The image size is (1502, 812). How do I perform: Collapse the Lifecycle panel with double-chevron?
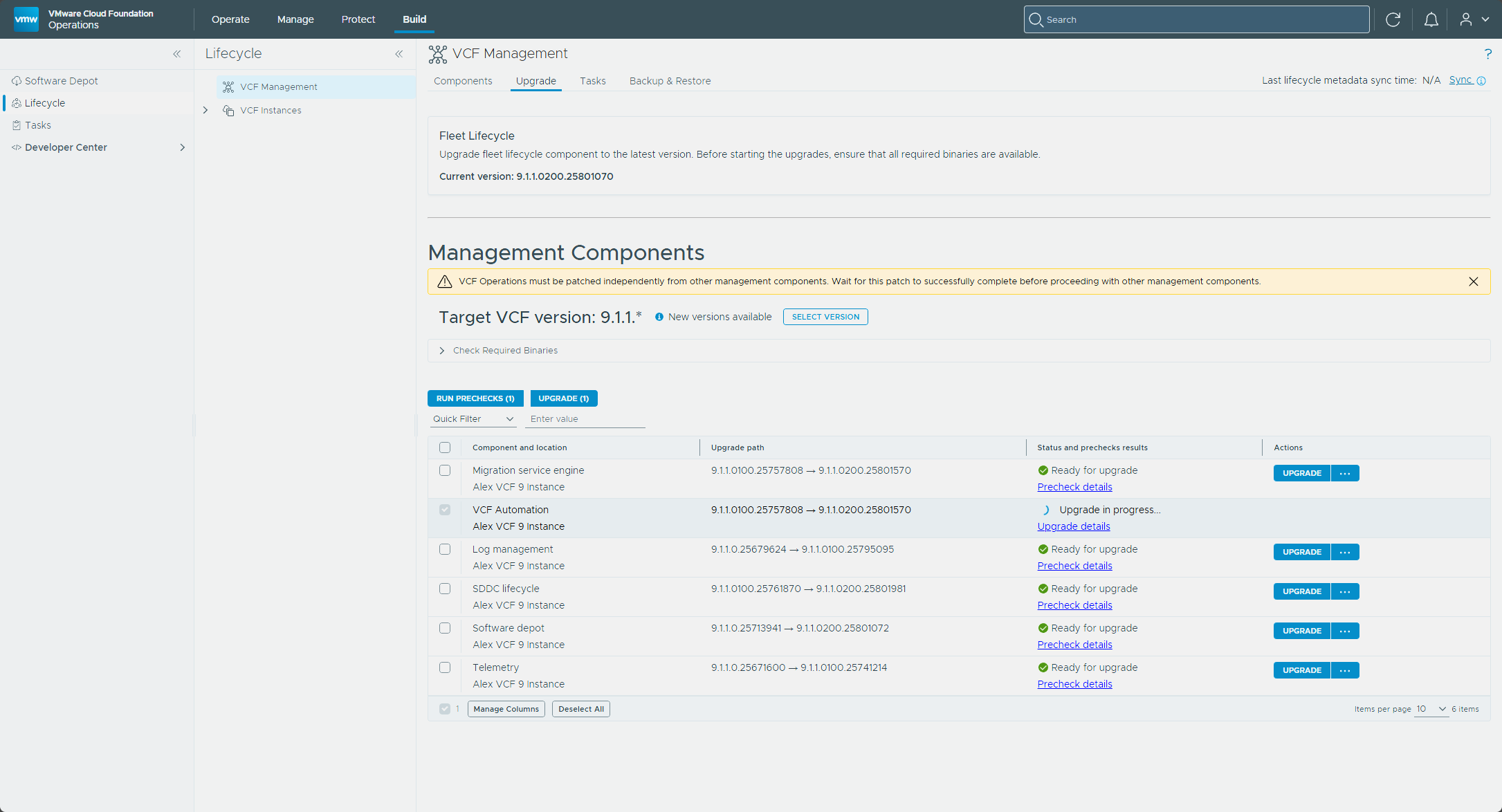(x=399, y=54)
